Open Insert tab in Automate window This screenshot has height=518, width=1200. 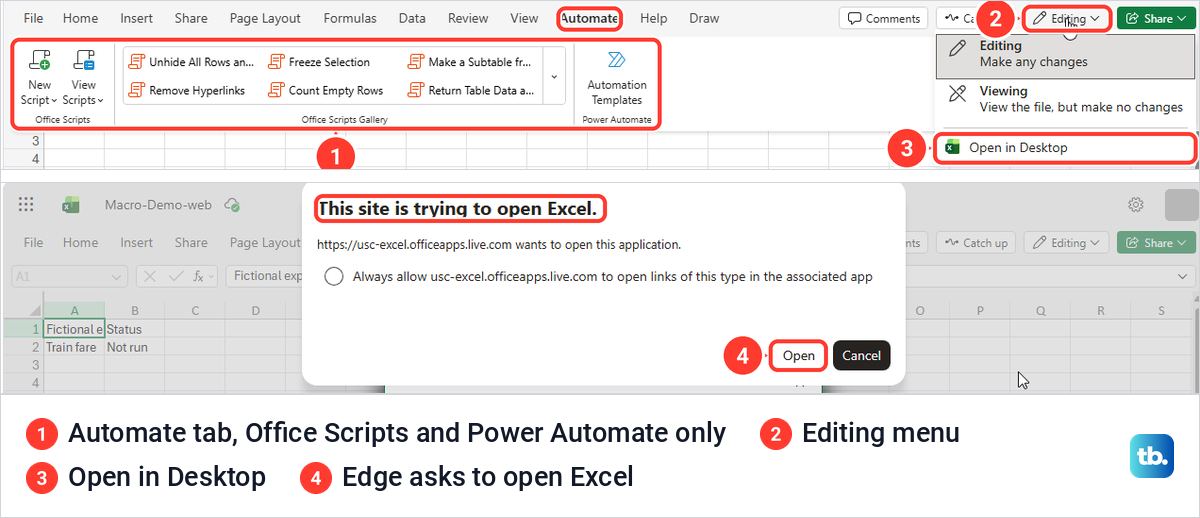click(137, 18)
